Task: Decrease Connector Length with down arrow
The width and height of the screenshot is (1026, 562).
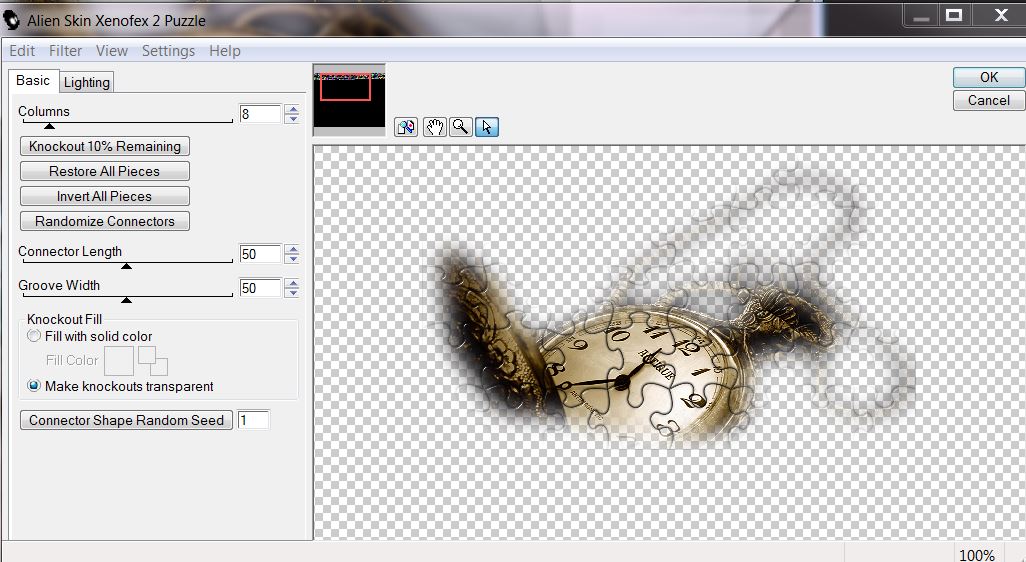Action: click(x=292, y=258)
